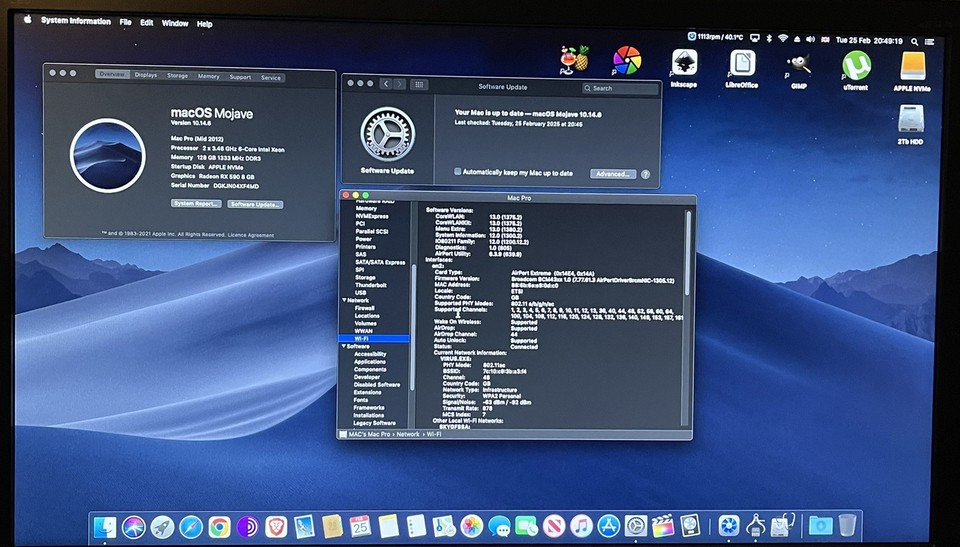Click back arrow in Software Update window
Viewport: 960px width, 547px height.
coord(386,84)
